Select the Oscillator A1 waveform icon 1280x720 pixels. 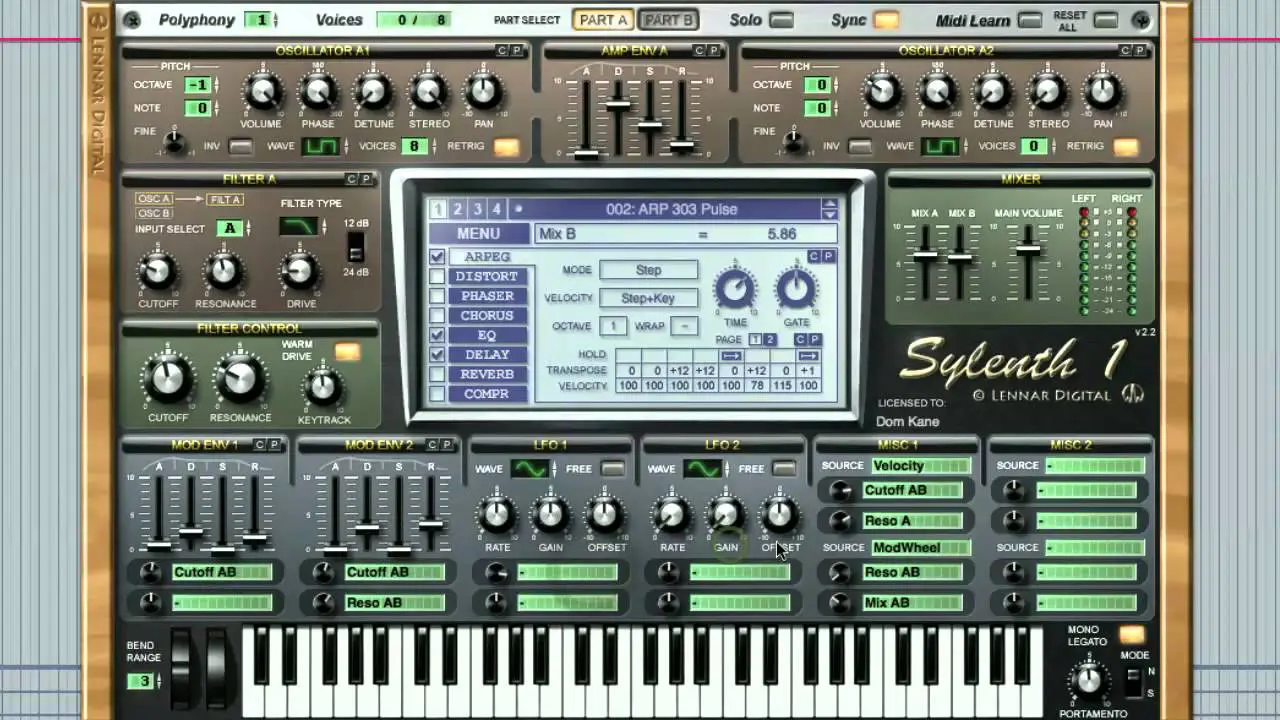[x=321, y=147]
